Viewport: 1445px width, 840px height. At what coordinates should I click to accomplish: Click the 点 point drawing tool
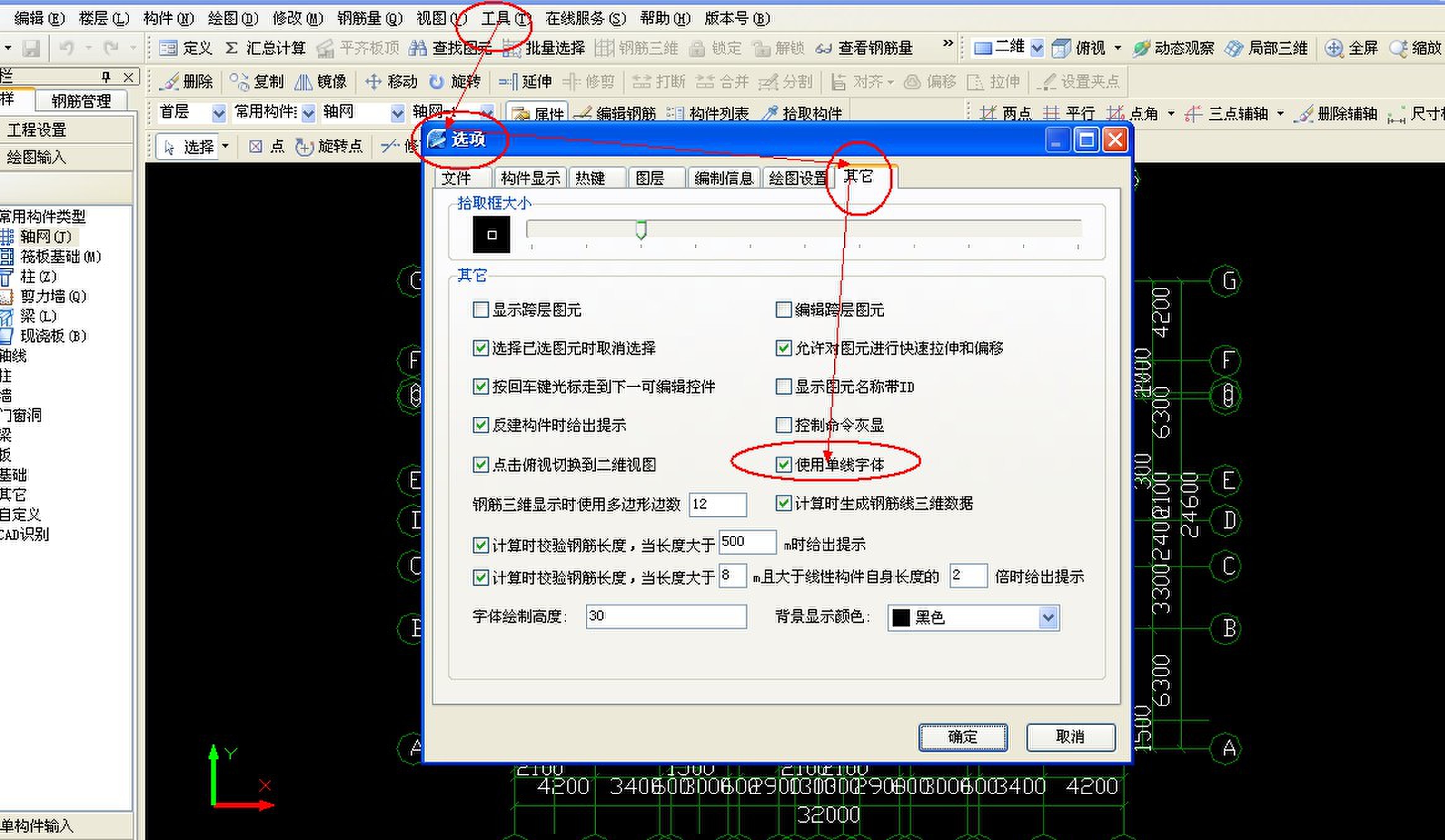(x=266, y=146)
